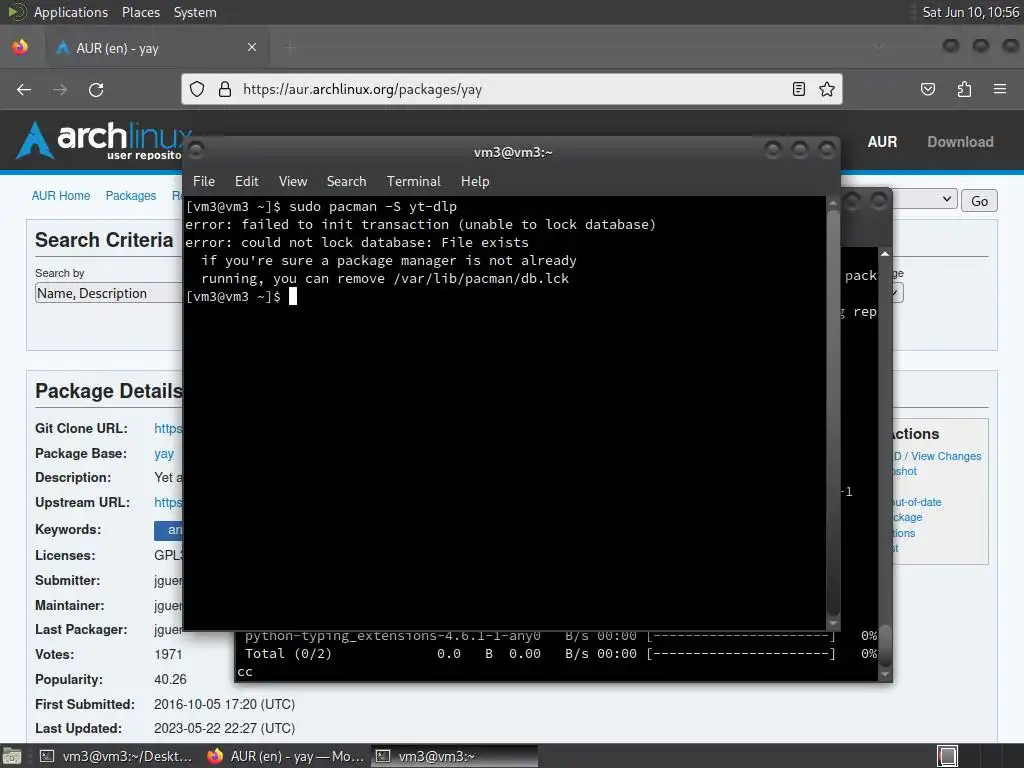Click the address bar URL field
This screenshot has width=1024, height=768.
click(513, 89)
